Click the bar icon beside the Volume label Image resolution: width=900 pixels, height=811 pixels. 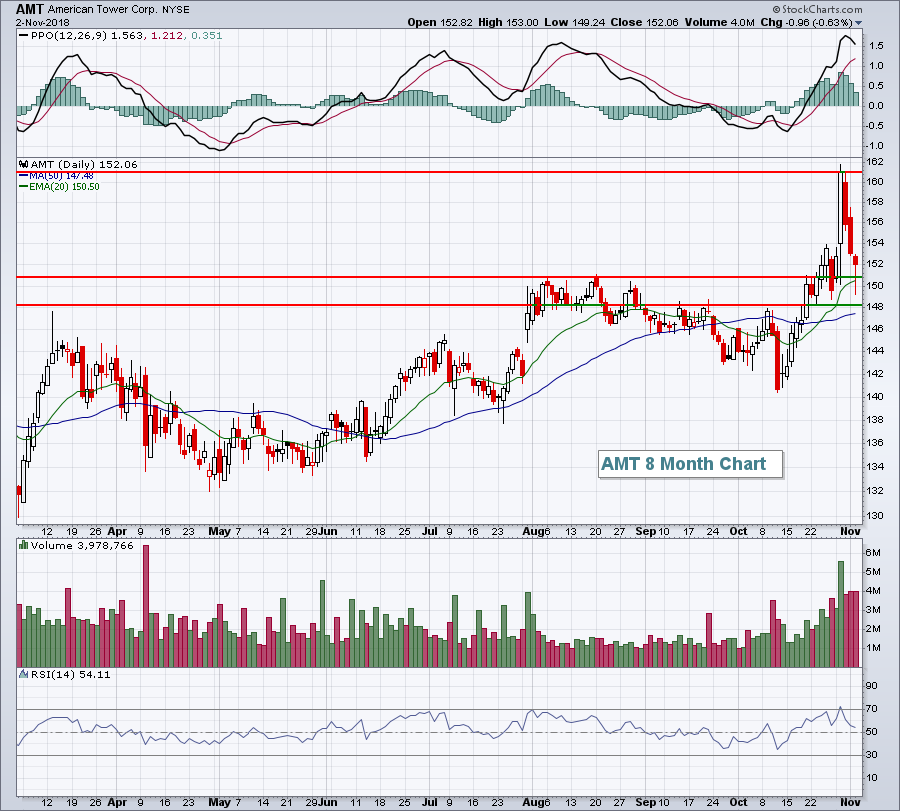pyautogui.click(x=24, y=545)
